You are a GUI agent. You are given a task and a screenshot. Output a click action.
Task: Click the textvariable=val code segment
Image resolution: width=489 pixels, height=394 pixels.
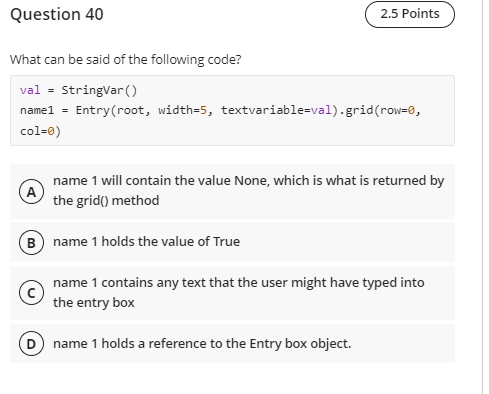pyautogui.click(x=276, y=110)
